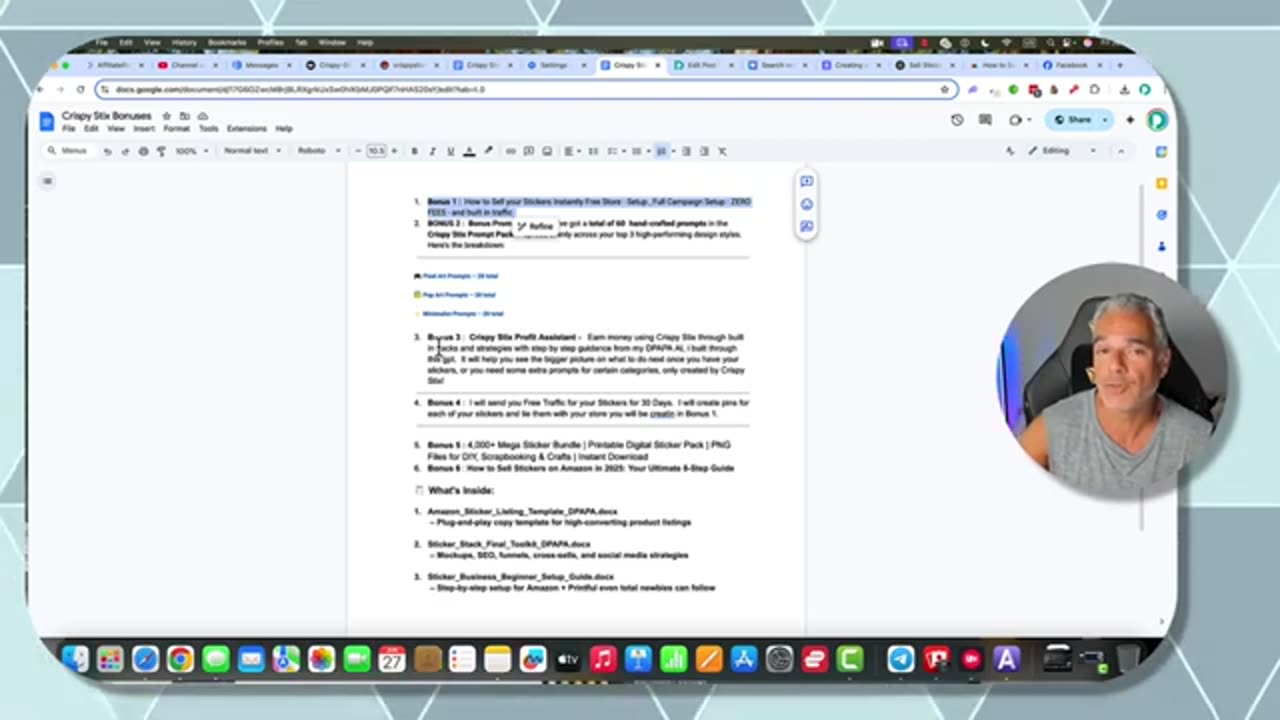The height and width of the screenshot is (720, 1280).
Task: Open the Tools menu
Action: coord(208,129)
